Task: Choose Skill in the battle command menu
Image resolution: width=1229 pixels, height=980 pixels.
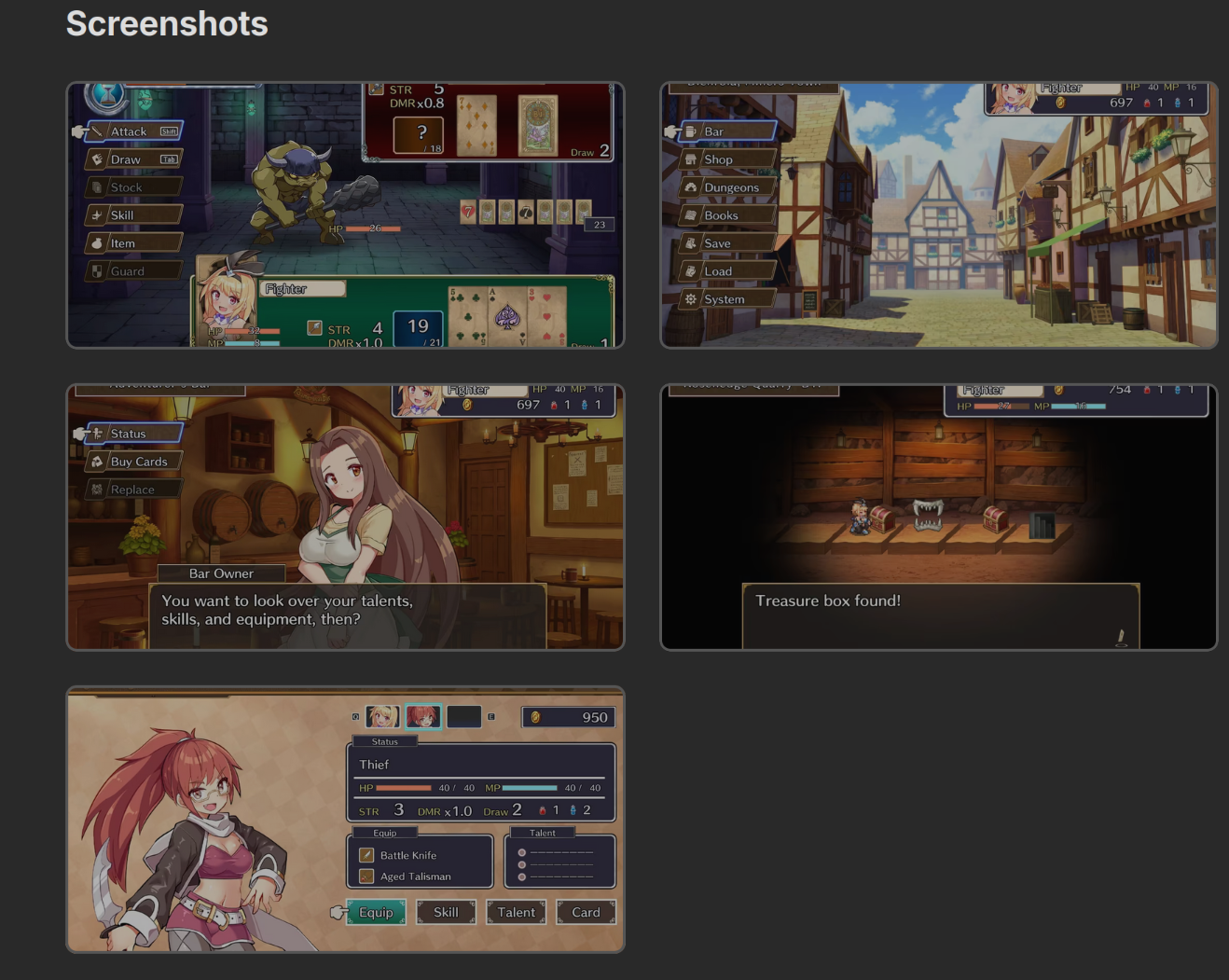Action: coord(132,215)
